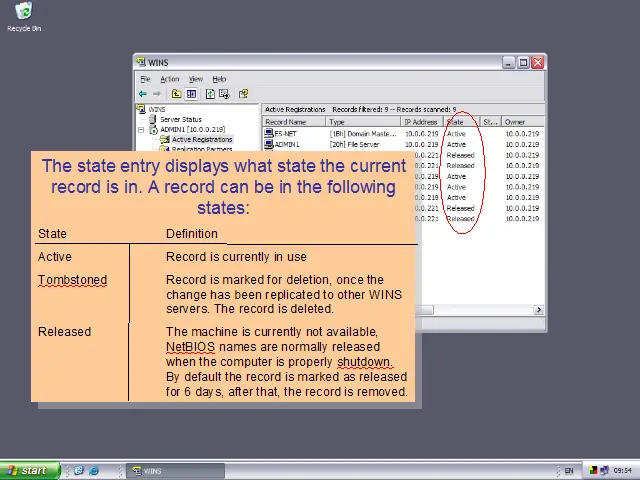640x480 pixels.
Task: Collapse the ADMIN1 server tree node
Action: click(142, 129)
